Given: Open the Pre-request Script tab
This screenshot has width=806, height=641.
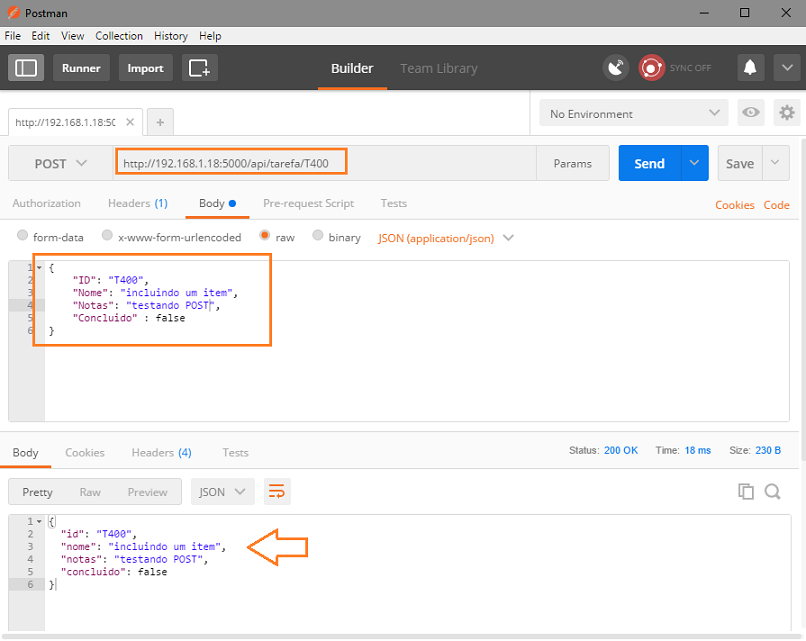Looking at the screenshot, I should [308, 203].
